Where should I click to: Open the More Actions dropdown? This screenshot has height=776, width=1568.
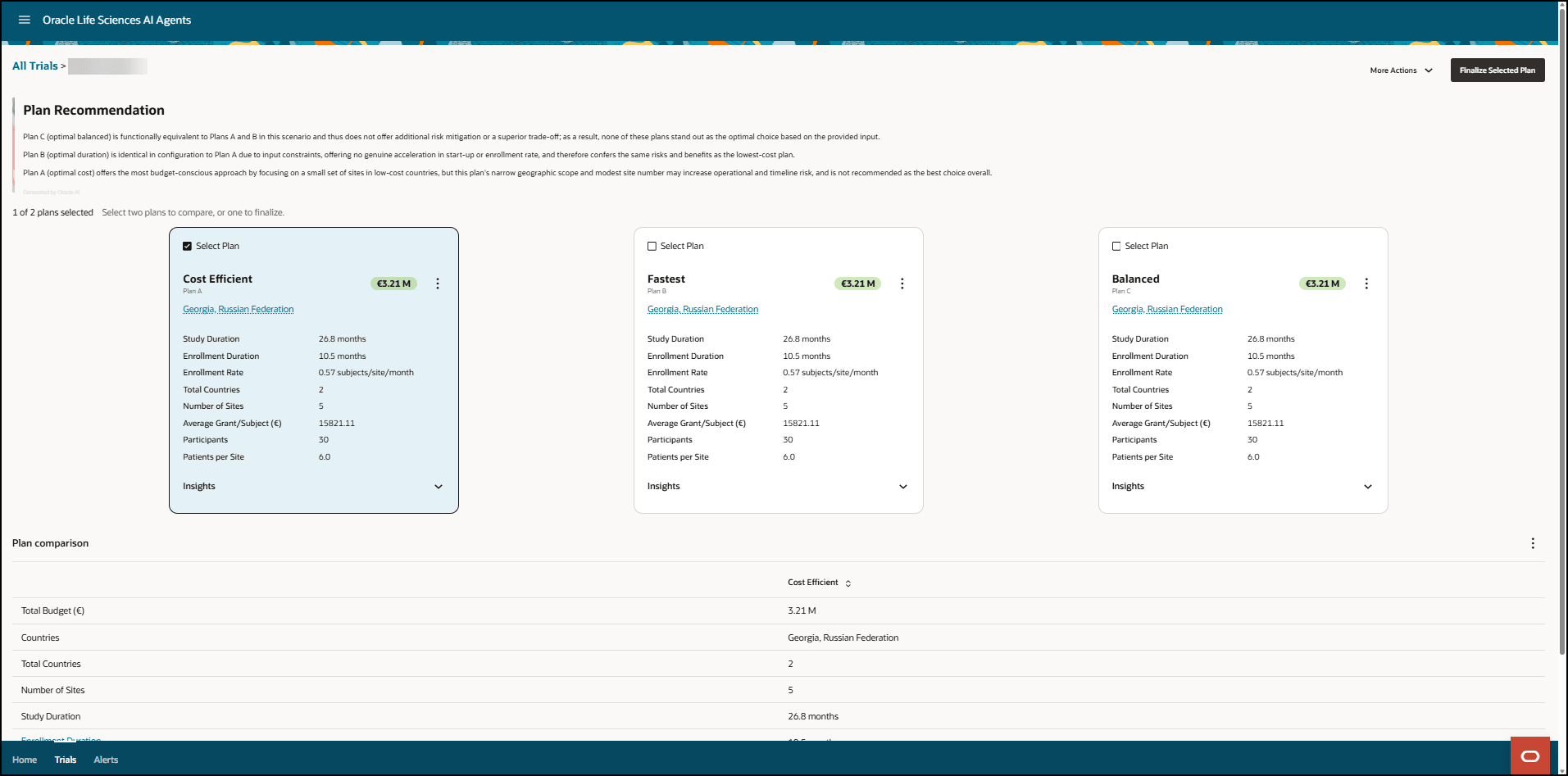pos(1401,70)
